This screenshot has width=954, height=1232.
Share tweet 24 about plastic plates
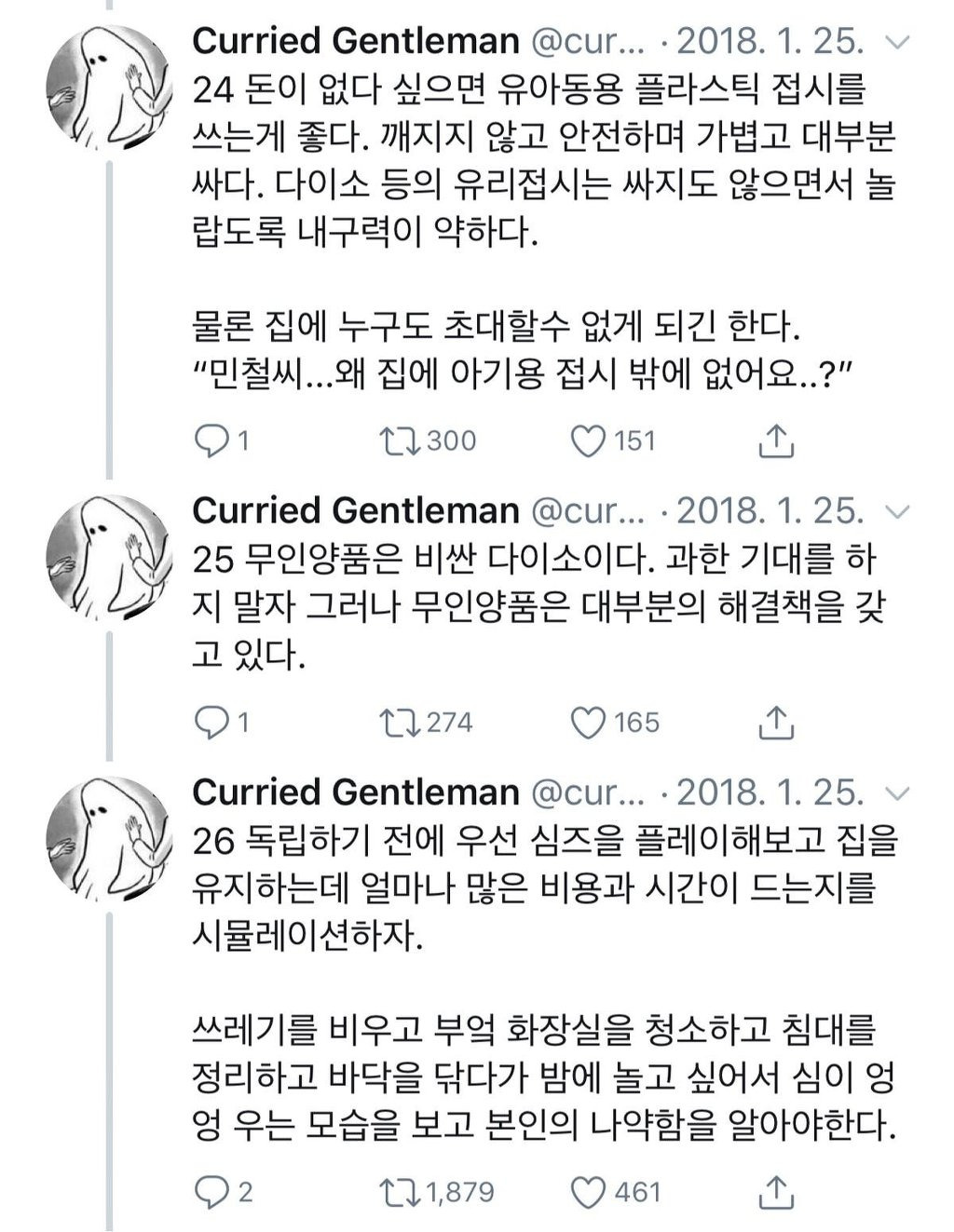(x=776, y=440)
